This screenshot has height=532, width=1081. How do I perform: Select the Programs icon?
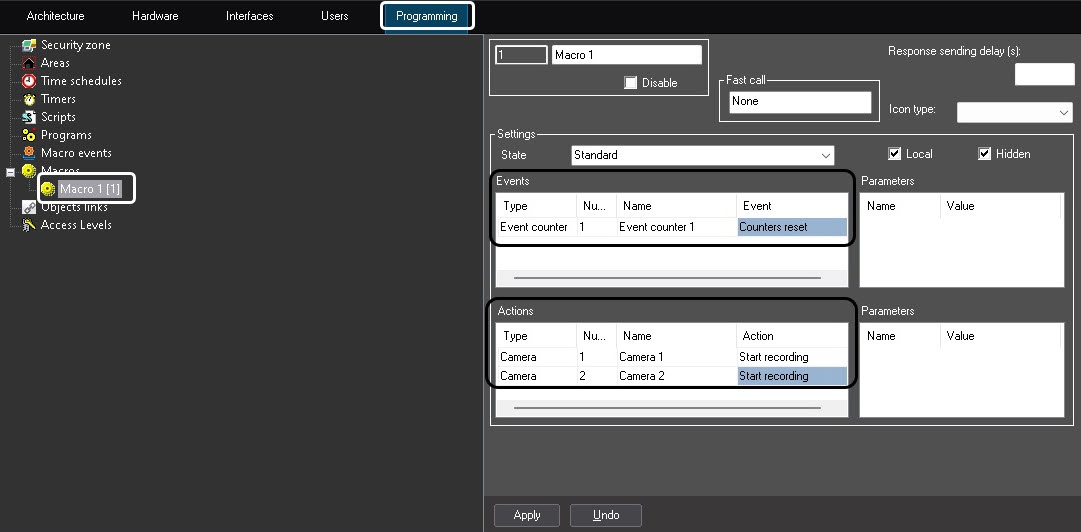[29, 135]
